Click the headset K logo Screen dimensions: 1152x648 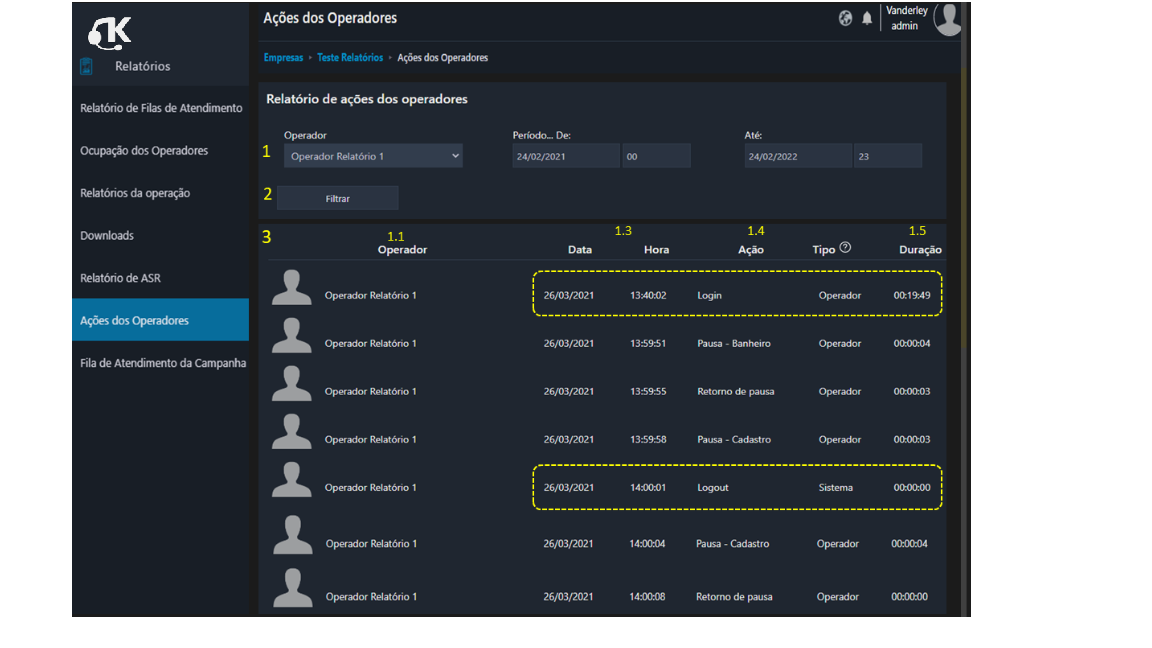coord(110,33)
